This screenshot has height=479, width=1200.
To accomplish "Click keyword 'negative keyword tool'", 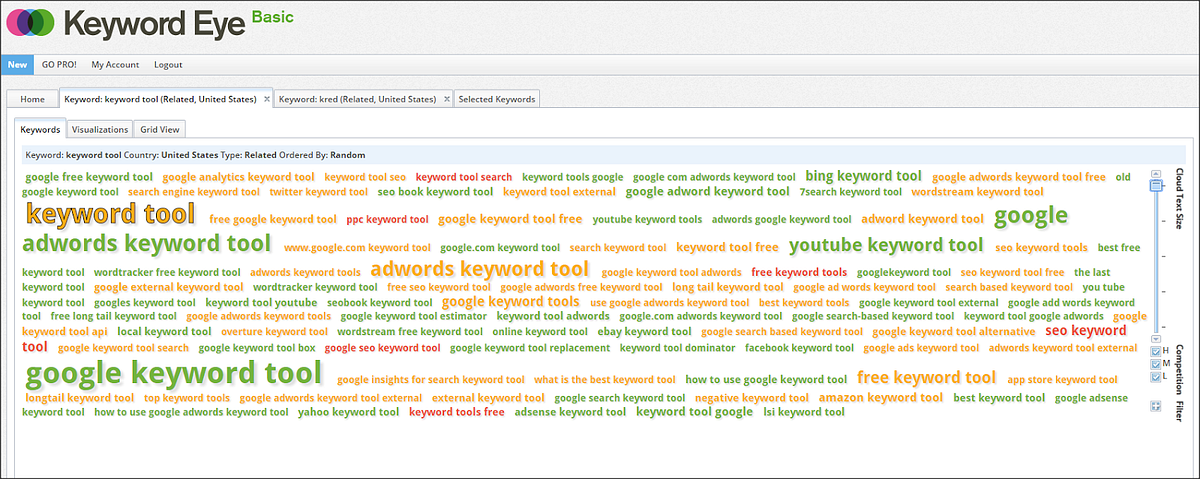I will [751, 398].
